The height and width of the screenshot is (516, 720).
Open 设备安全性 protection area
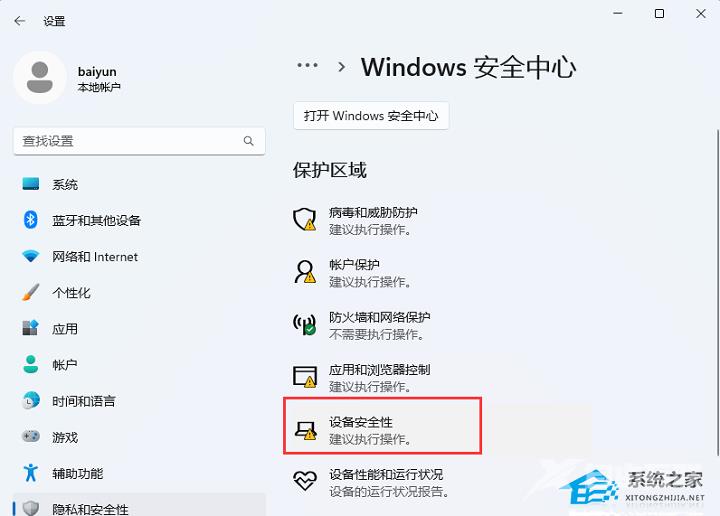382,426
